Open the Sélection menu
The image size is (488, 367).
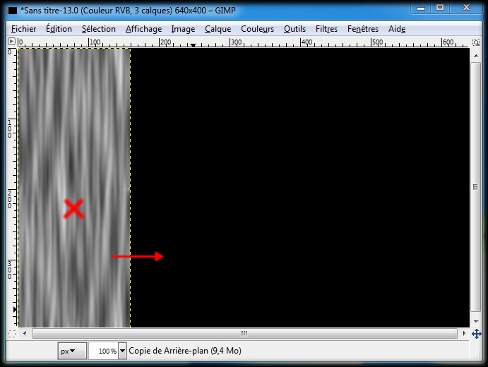(99, 29)
